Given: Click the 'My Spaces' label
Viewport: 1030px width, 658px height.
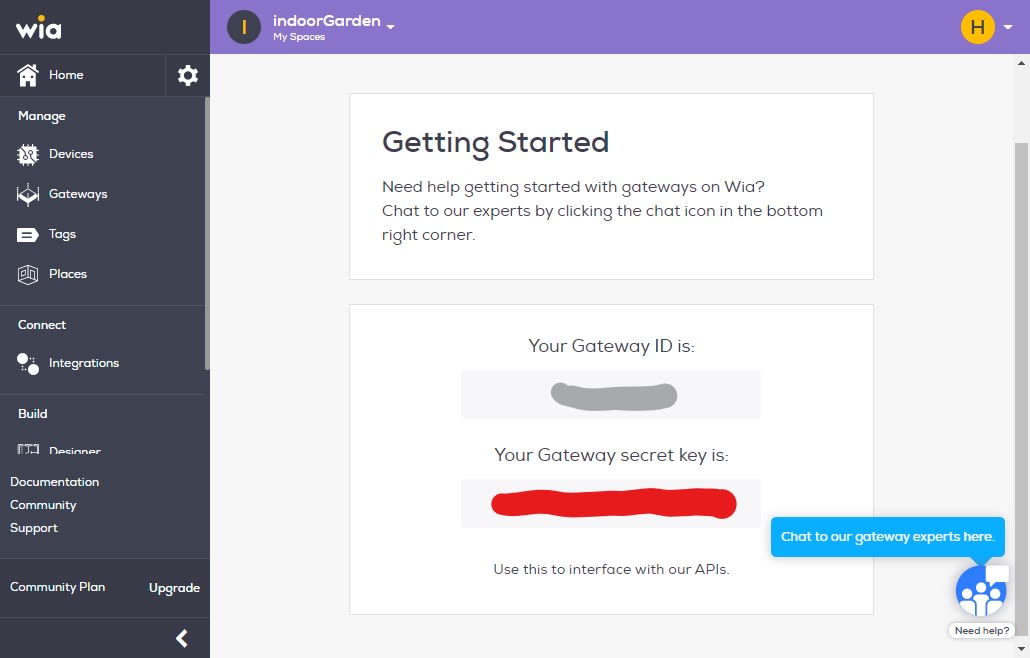Looking at the screenshot, I should tap(299, 37).
